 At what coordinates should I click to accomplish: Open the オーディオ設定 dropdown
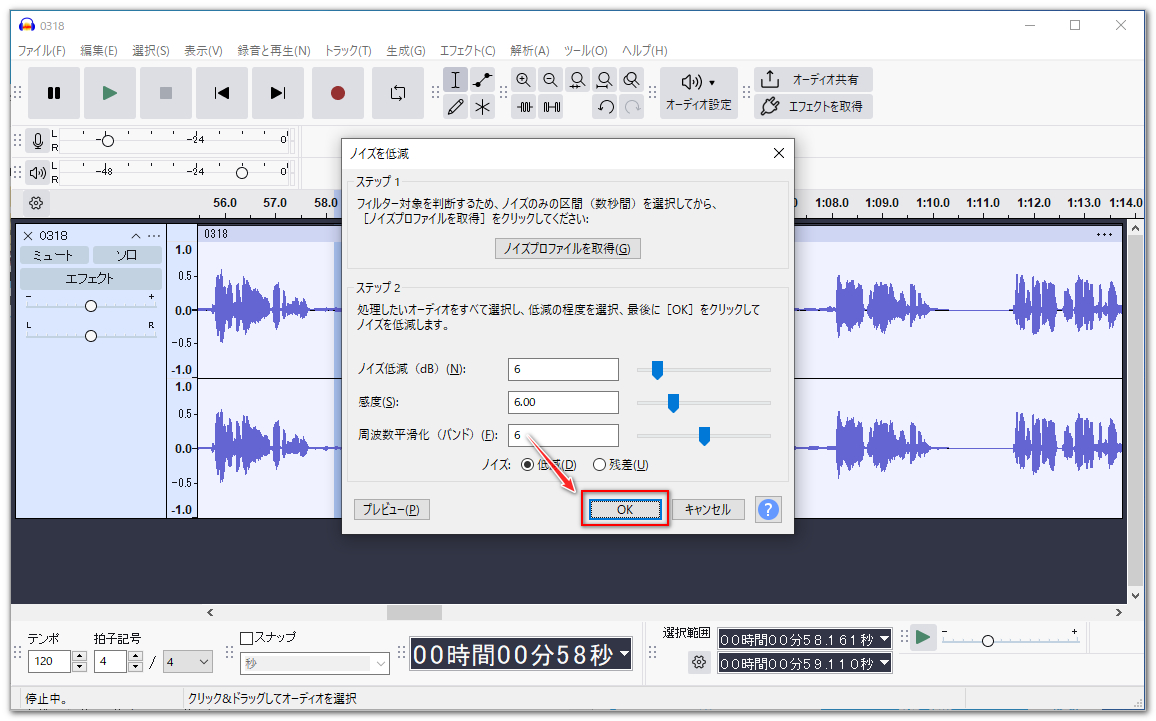coord(698,93)
